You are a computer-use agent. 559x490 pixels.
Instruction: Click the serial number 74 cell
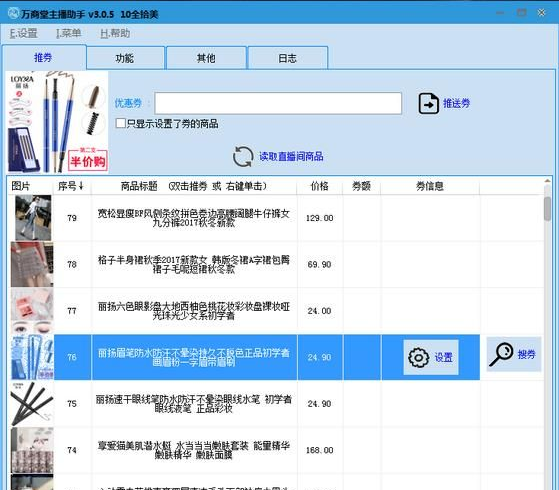coord(72,450)
